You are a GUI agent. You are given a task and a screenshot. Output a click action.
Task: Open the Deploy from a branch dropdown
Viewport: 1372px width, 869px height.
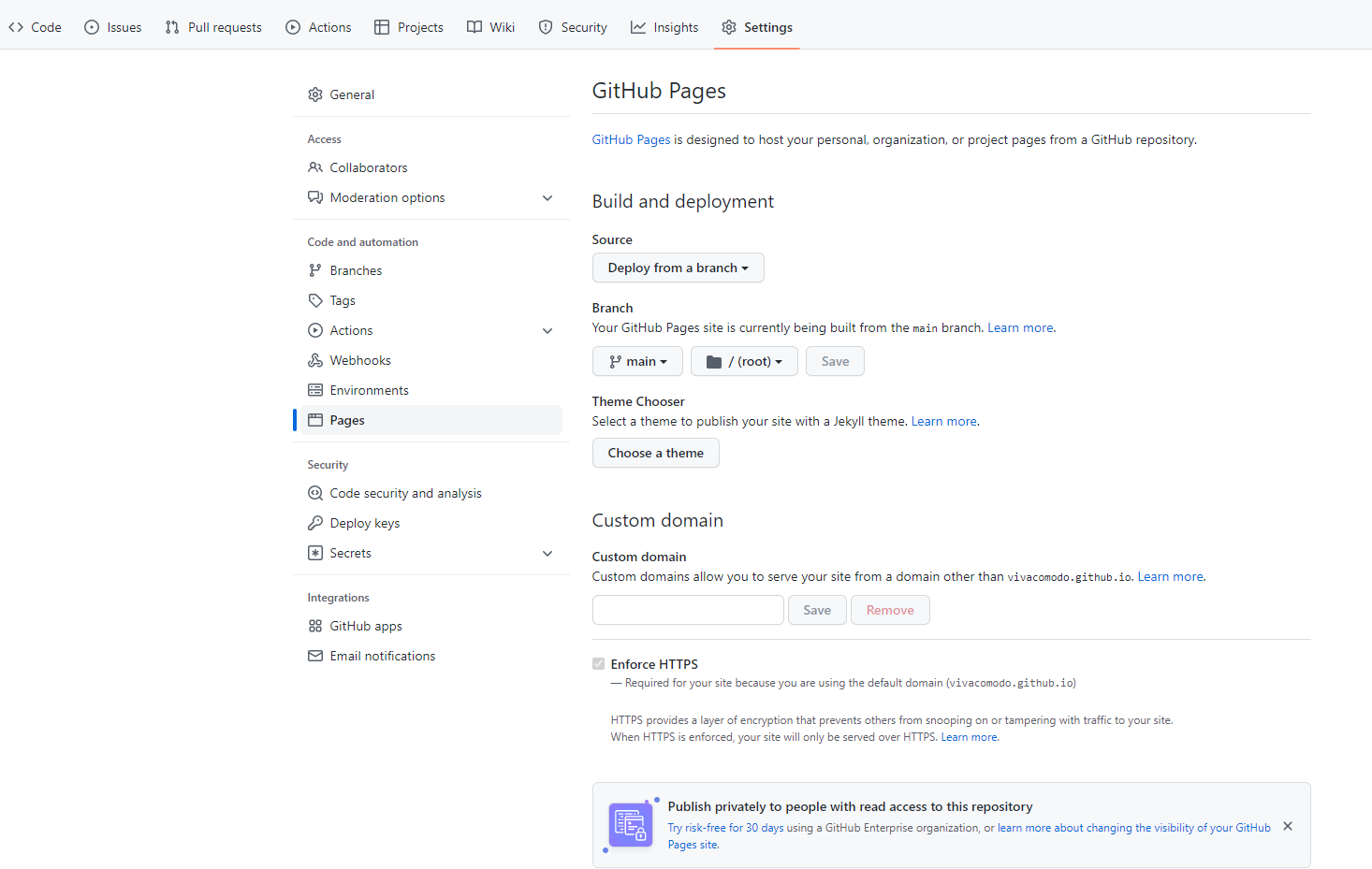(679, 268)
